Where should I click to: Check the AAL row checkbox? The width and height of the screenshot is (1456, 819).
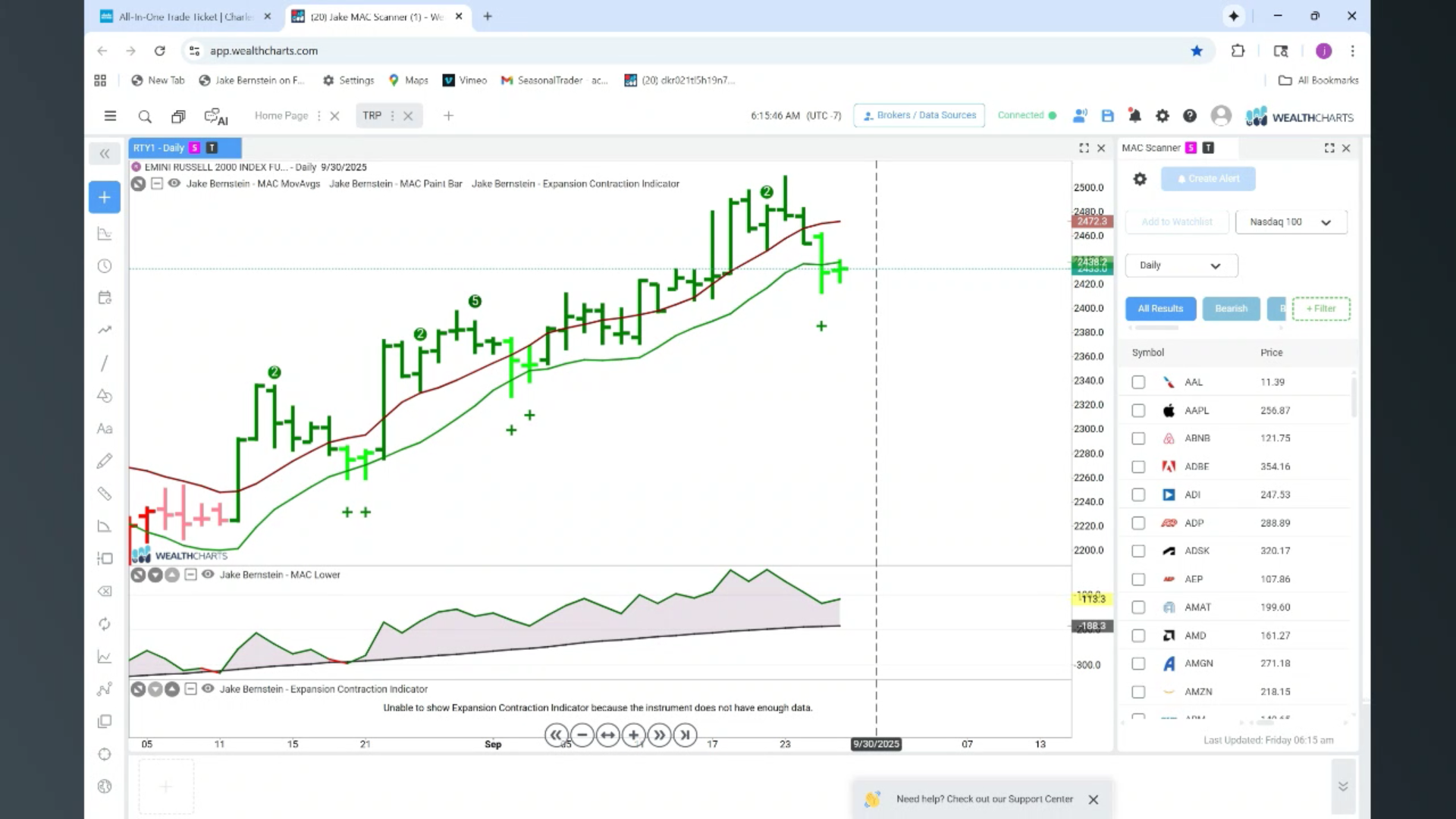(1138, 382)
